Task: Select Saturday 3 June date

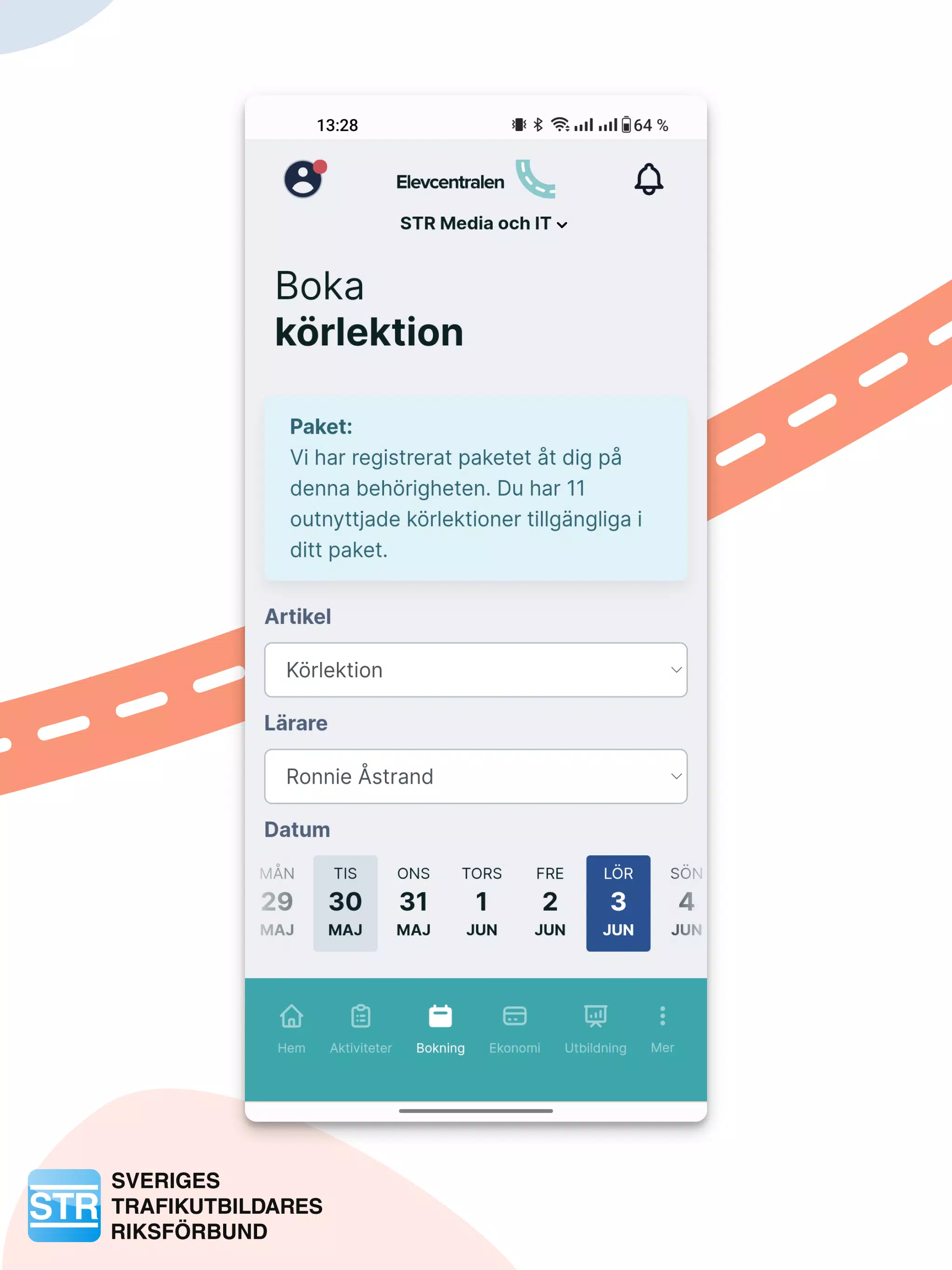Action: [x=617, y=902]
